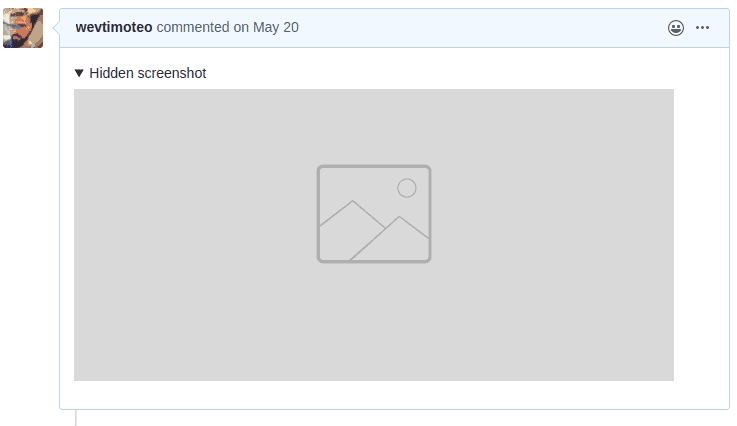Visit the wevtimoteo profile link

(x=114, y=27)
